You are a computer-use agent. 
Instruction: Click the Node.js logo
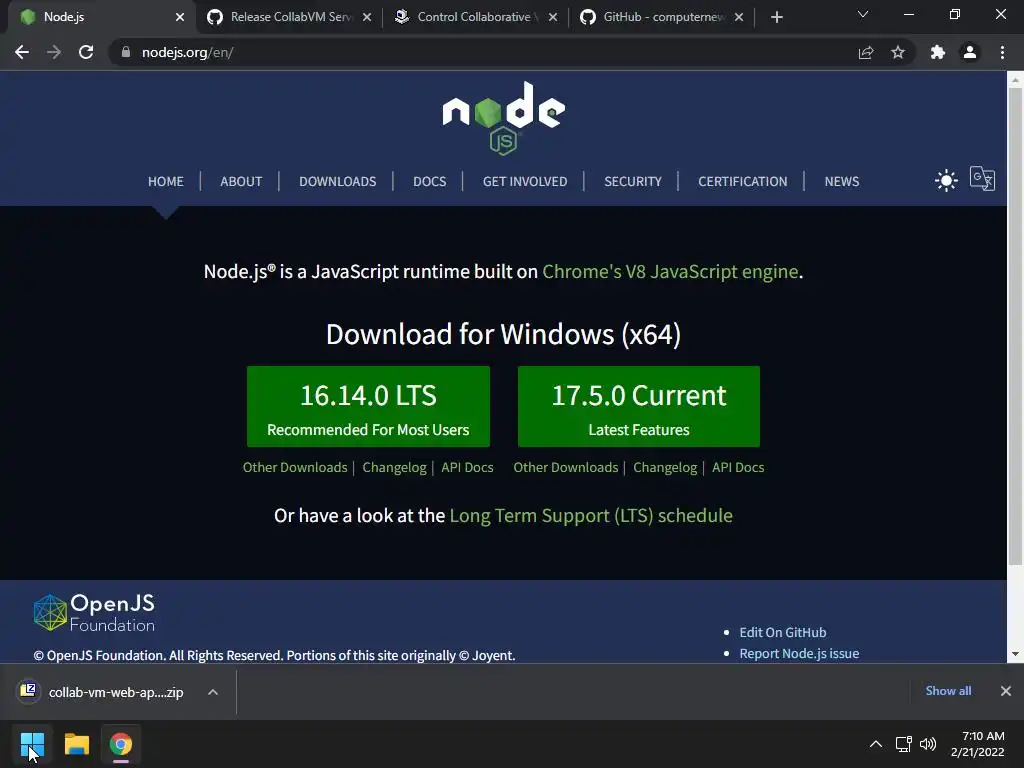tap(504, 118)
